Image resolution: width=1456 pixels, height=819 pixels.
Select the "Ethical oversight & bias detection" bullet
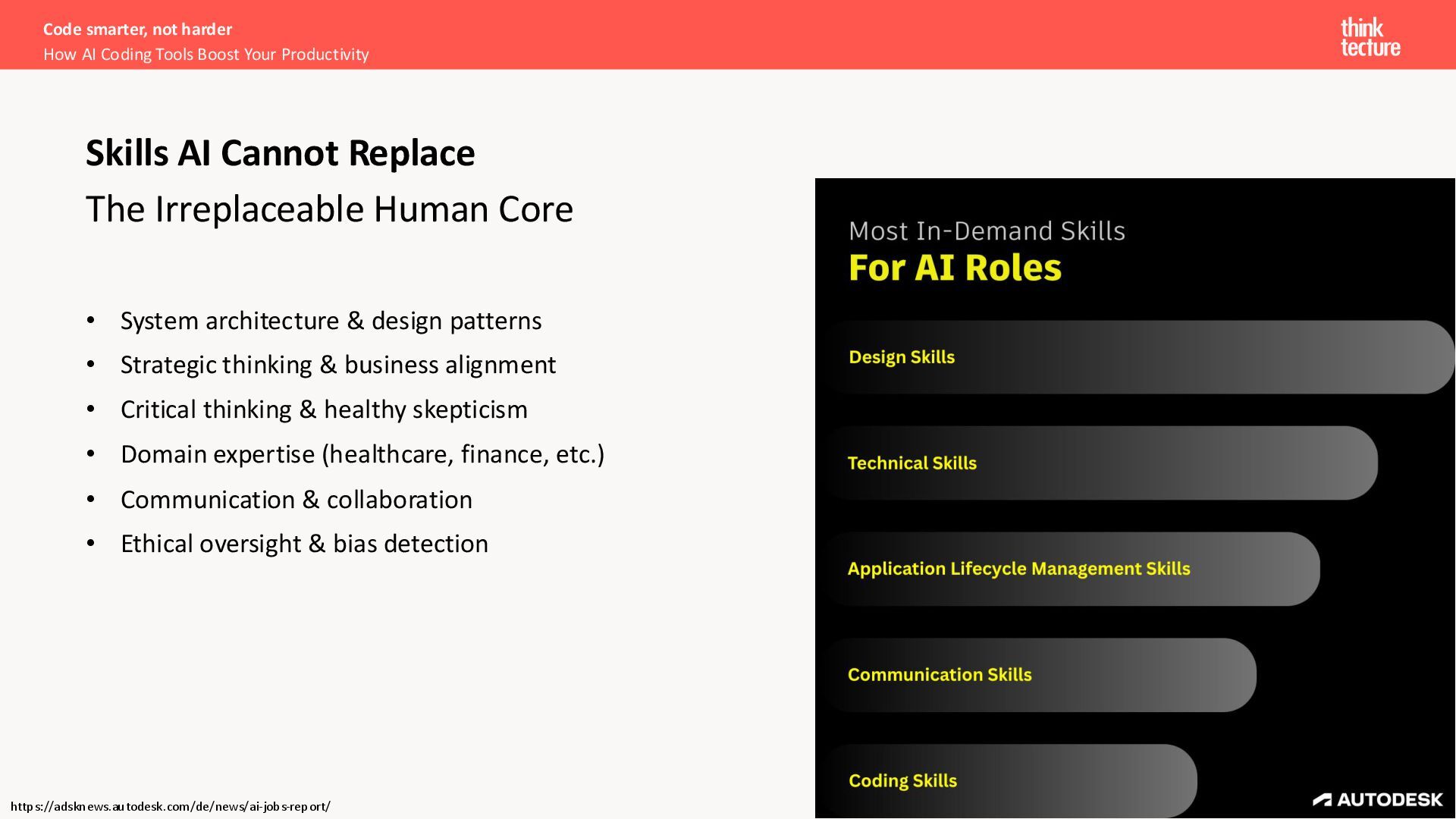[x=304, y=544]
